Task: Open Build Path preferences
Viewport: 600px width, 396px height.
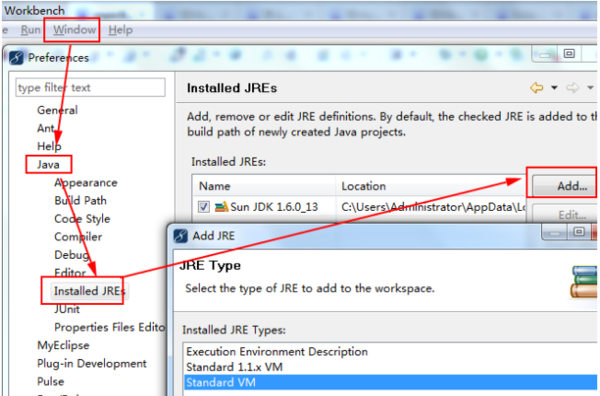Action: click(x=80, y=200)
